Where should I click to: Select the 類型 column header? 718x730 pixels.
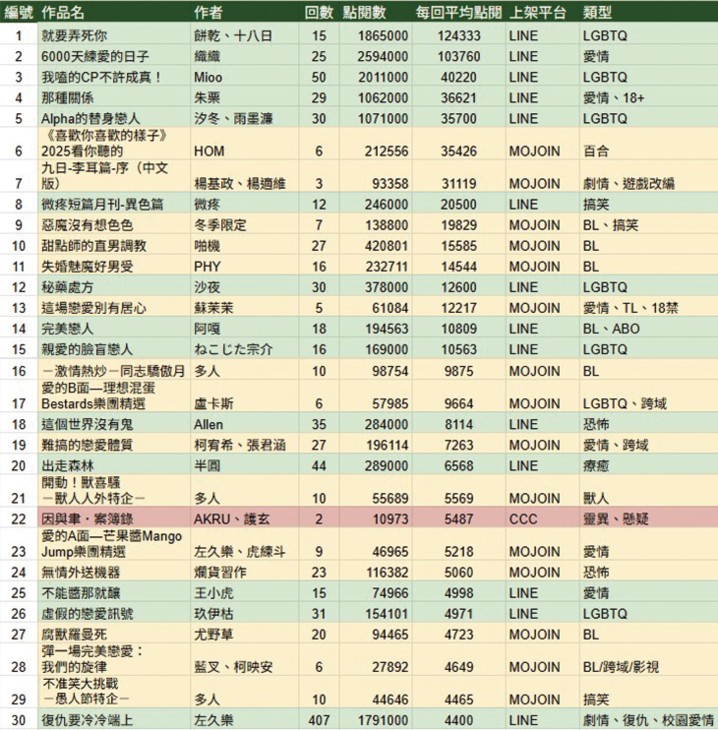[x=597, y=13]
